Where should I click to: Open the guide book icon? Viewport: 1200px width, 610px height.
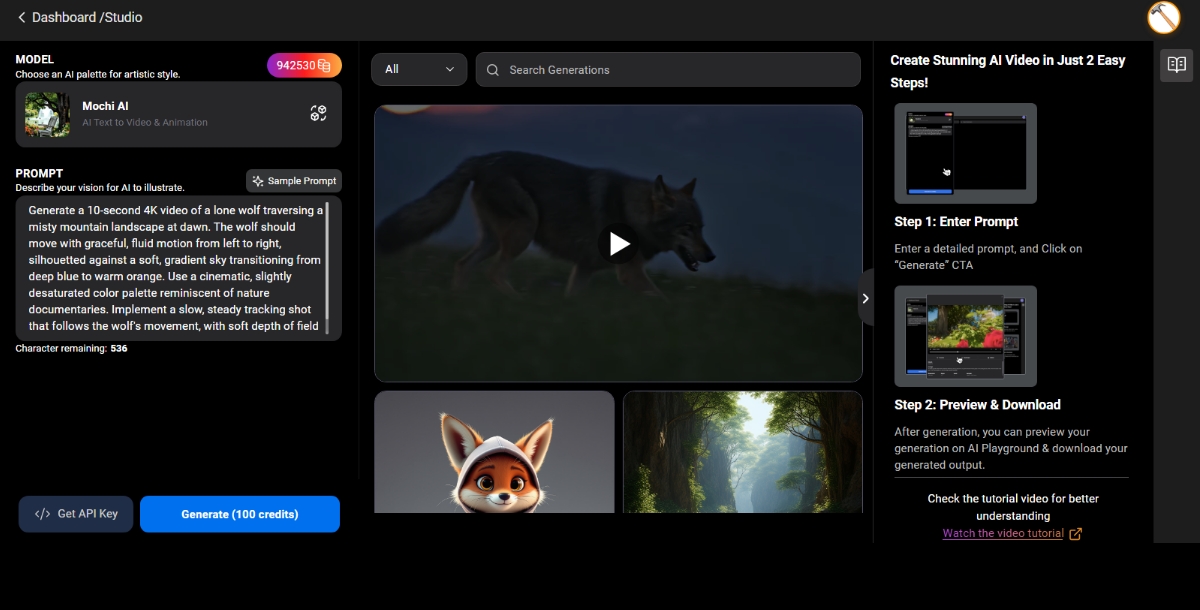1177,65
